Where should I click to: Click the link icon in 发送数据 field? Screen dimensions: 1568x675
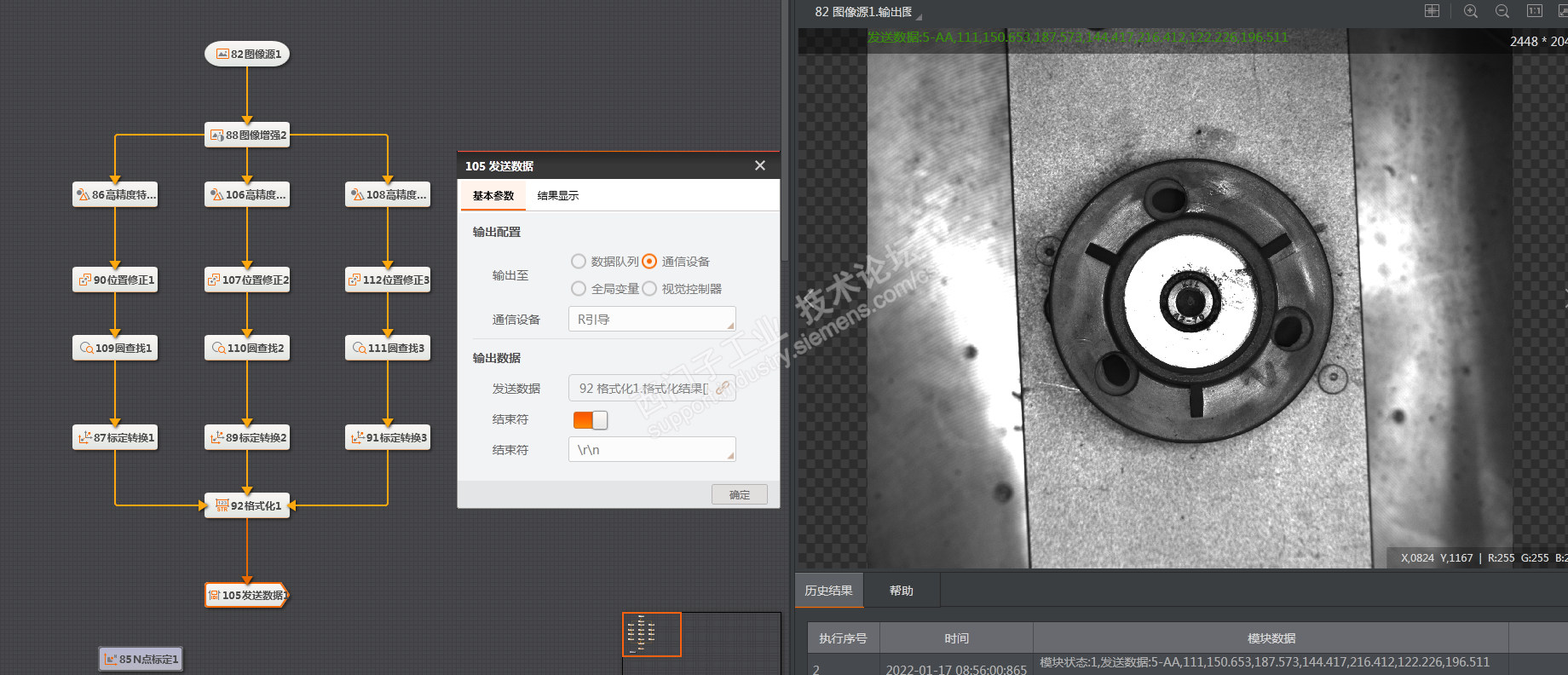coord(723,388)
